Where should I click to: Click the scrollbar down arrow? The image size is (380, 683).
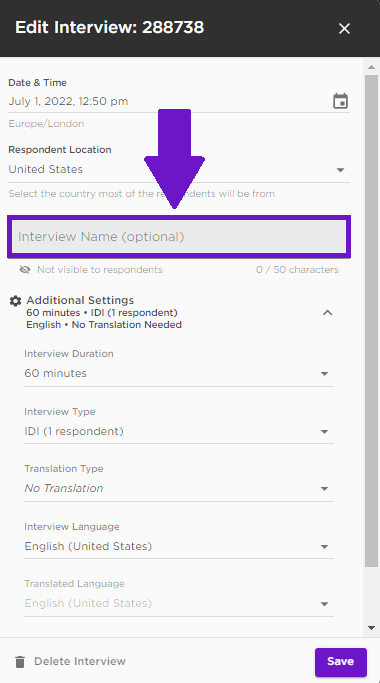[371, 628]
